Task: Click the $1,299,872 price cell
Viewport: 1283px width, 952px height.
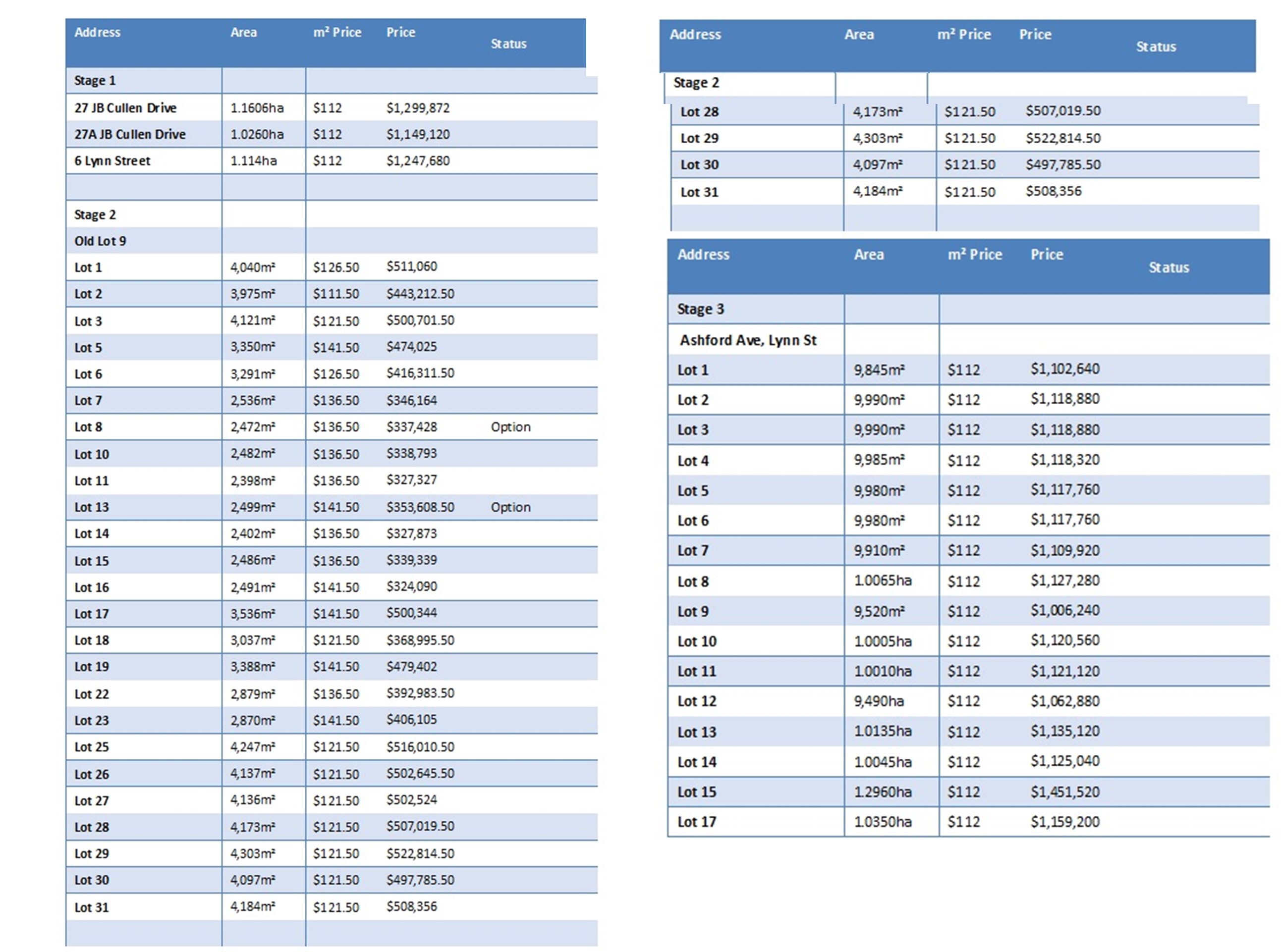Action: (x=417, y=108)
